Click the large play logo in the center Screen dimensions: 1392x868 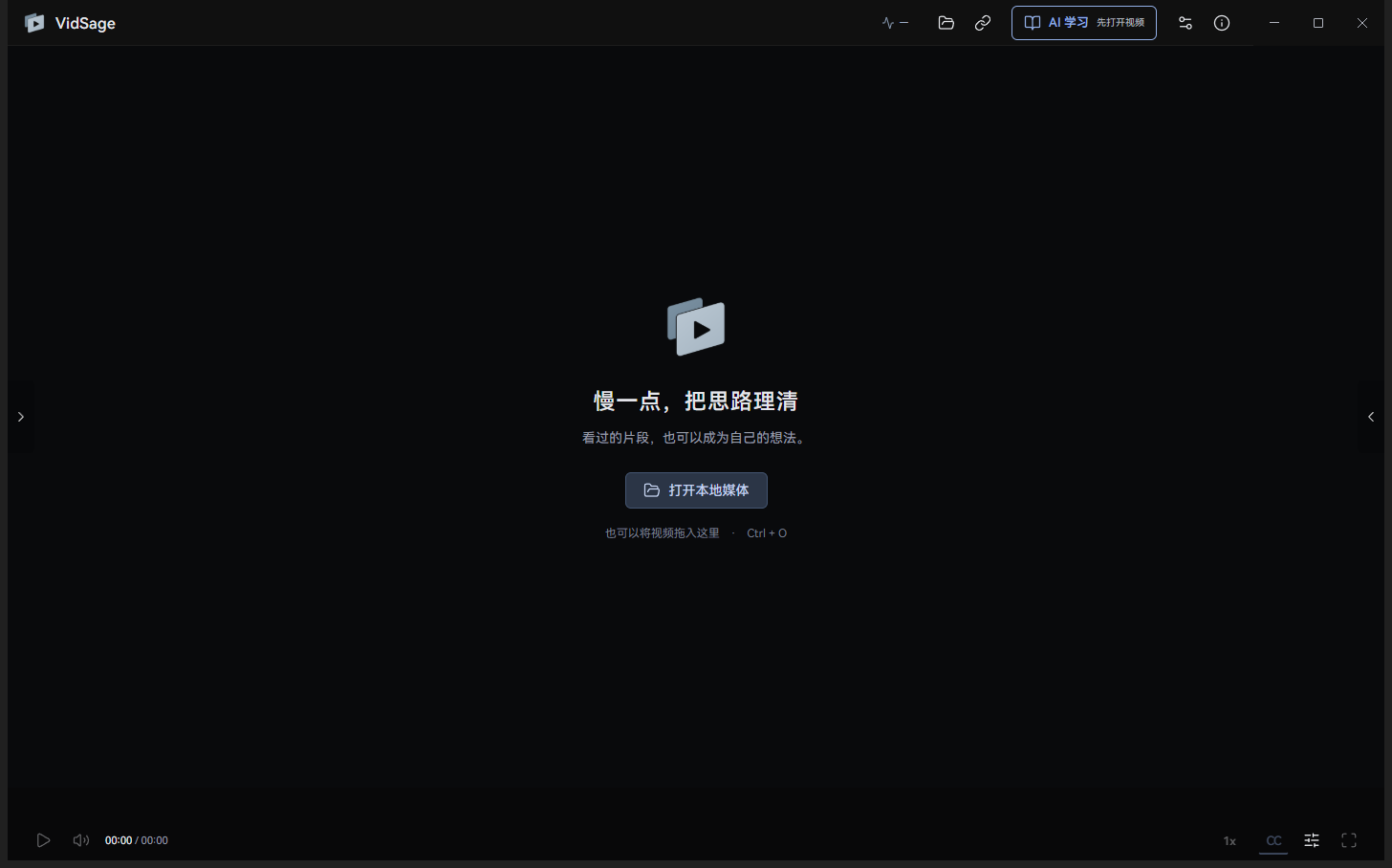(x=696, y=327)
